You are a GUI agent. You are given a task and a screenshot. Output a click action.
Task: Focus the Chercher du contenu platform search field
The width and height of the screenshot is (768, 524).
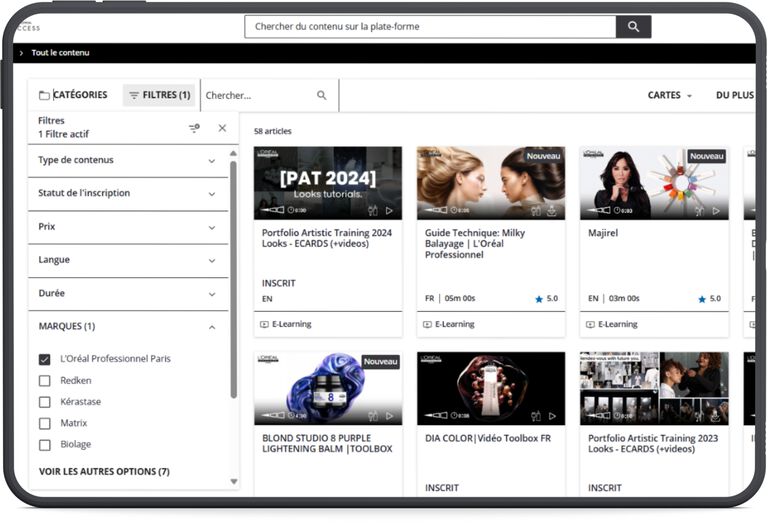coord(430,26)
